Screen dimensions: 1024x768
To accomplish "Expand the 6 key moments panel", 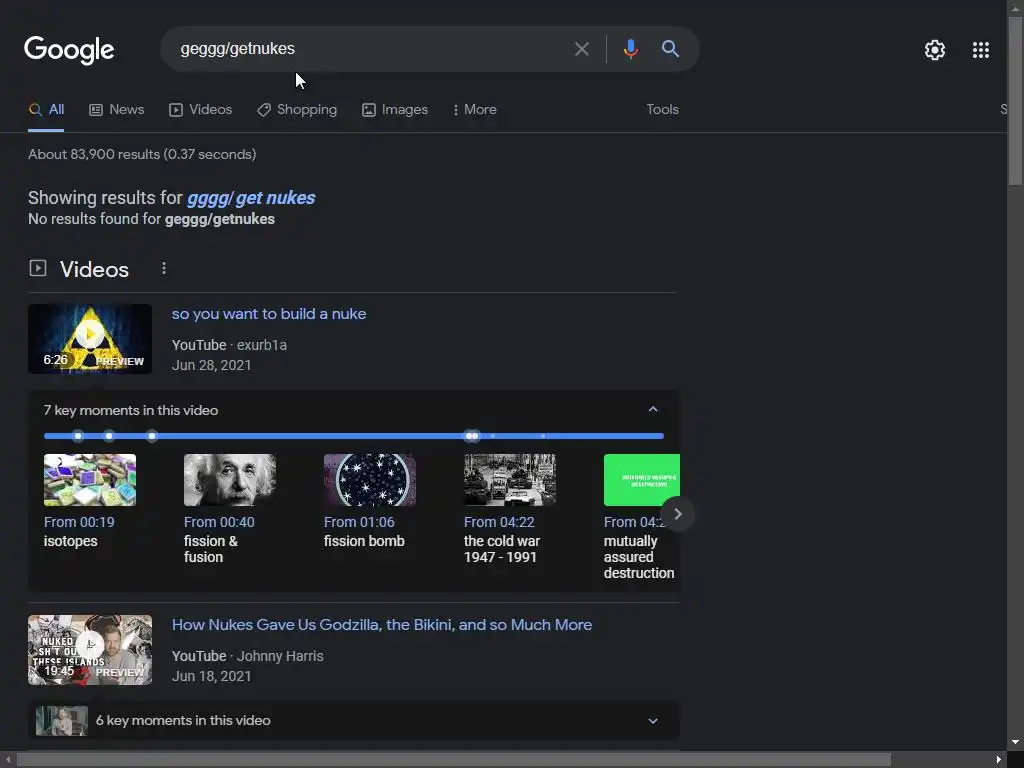I will pyautogui.click(x=652, y=720).
